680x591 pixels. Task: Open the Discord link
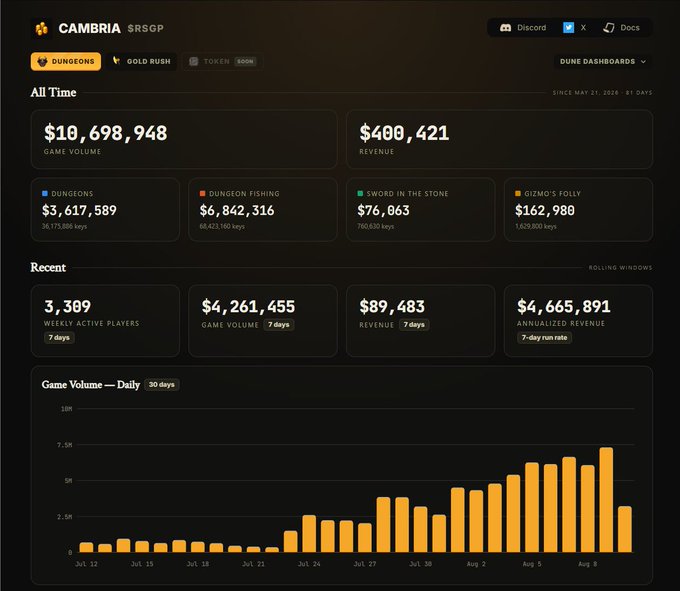pos(523,28)
